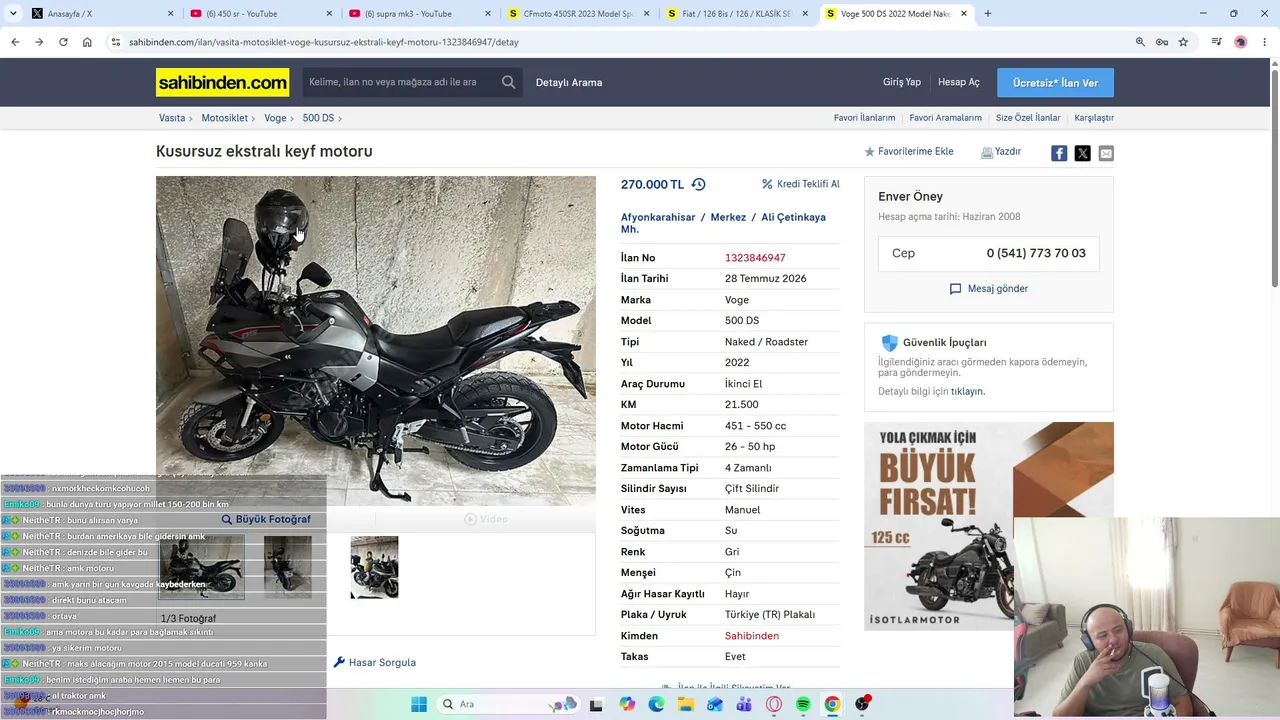Open Size Özel İlanlar link
Image resolution: width=1280 pixels, height=720 pixels.
(x=1028, y=118)
